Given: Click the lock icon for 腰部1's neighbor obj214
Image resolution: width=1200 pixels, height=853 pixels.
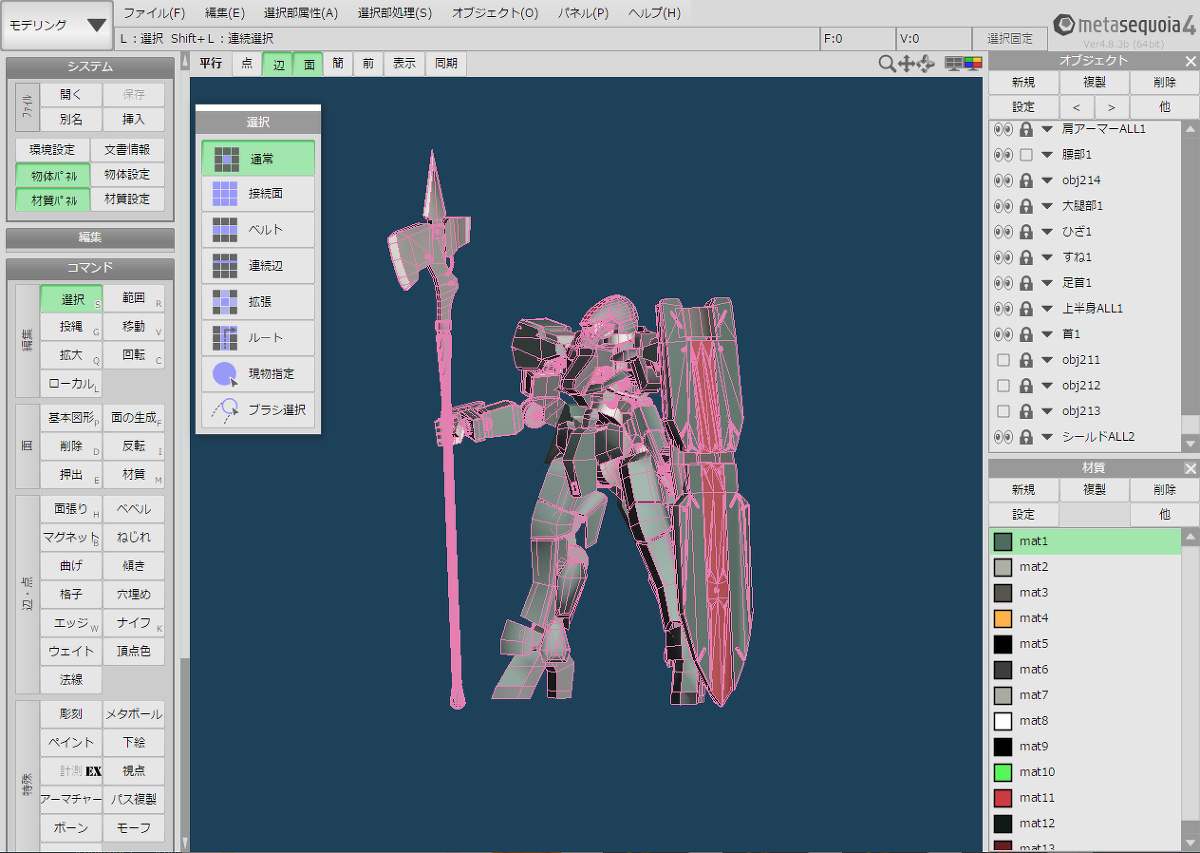Looking at the screenshot, I should click(1026, 180).
